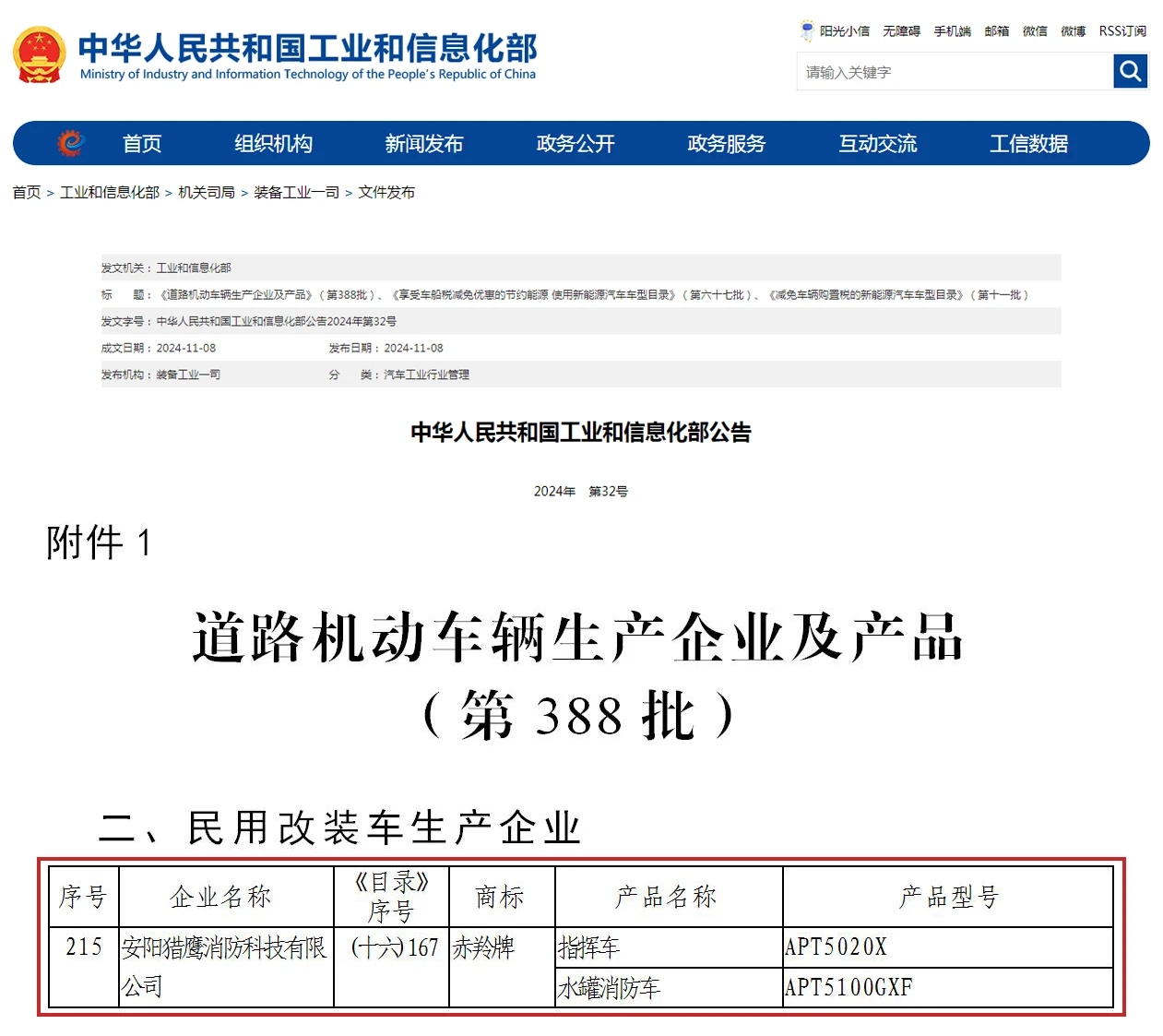Subscribe via the RSS订阅 link

pyautogui.click(x=1122, y=31)
